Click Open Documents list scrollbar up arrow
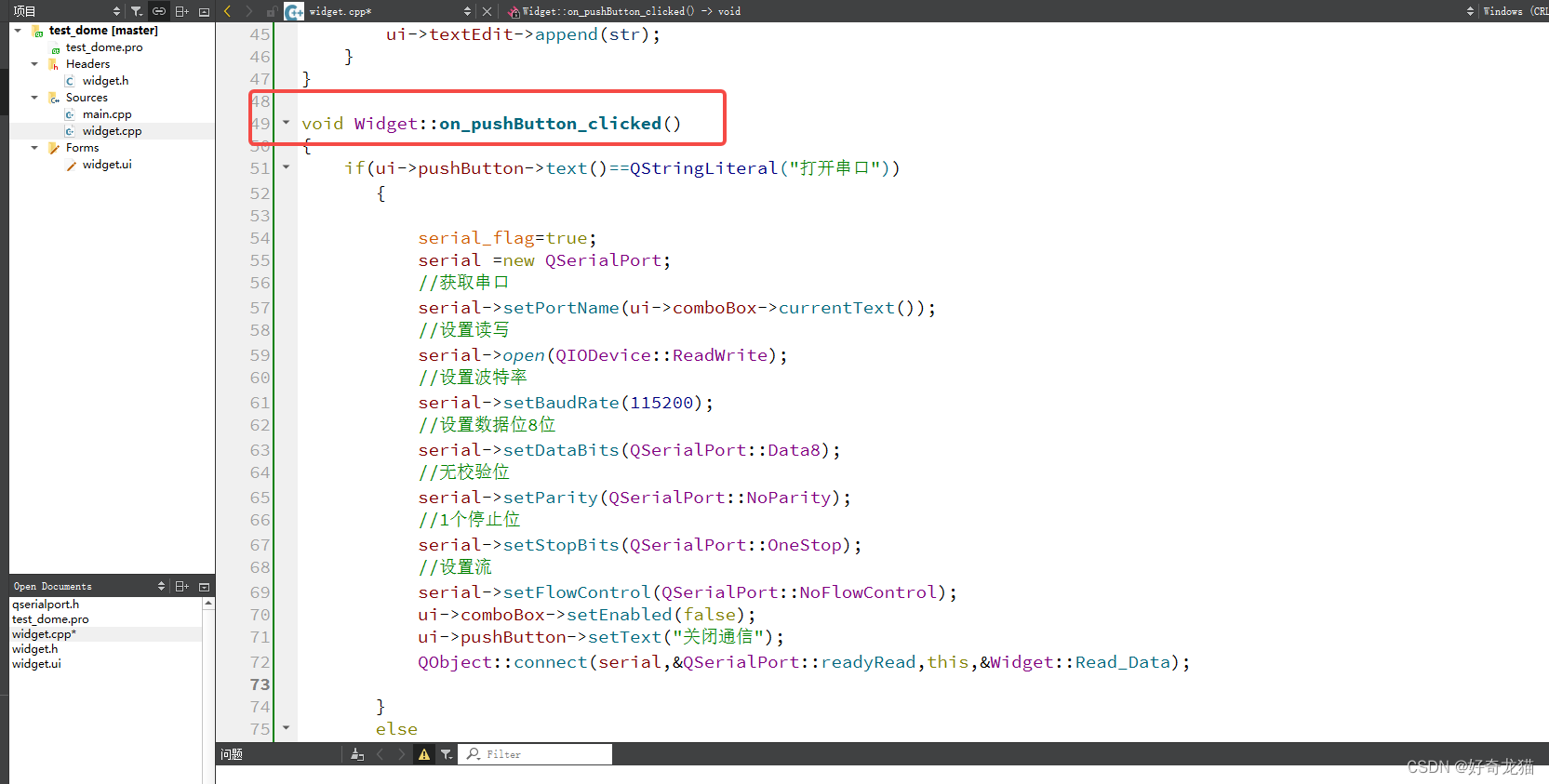 click(208, 604)
